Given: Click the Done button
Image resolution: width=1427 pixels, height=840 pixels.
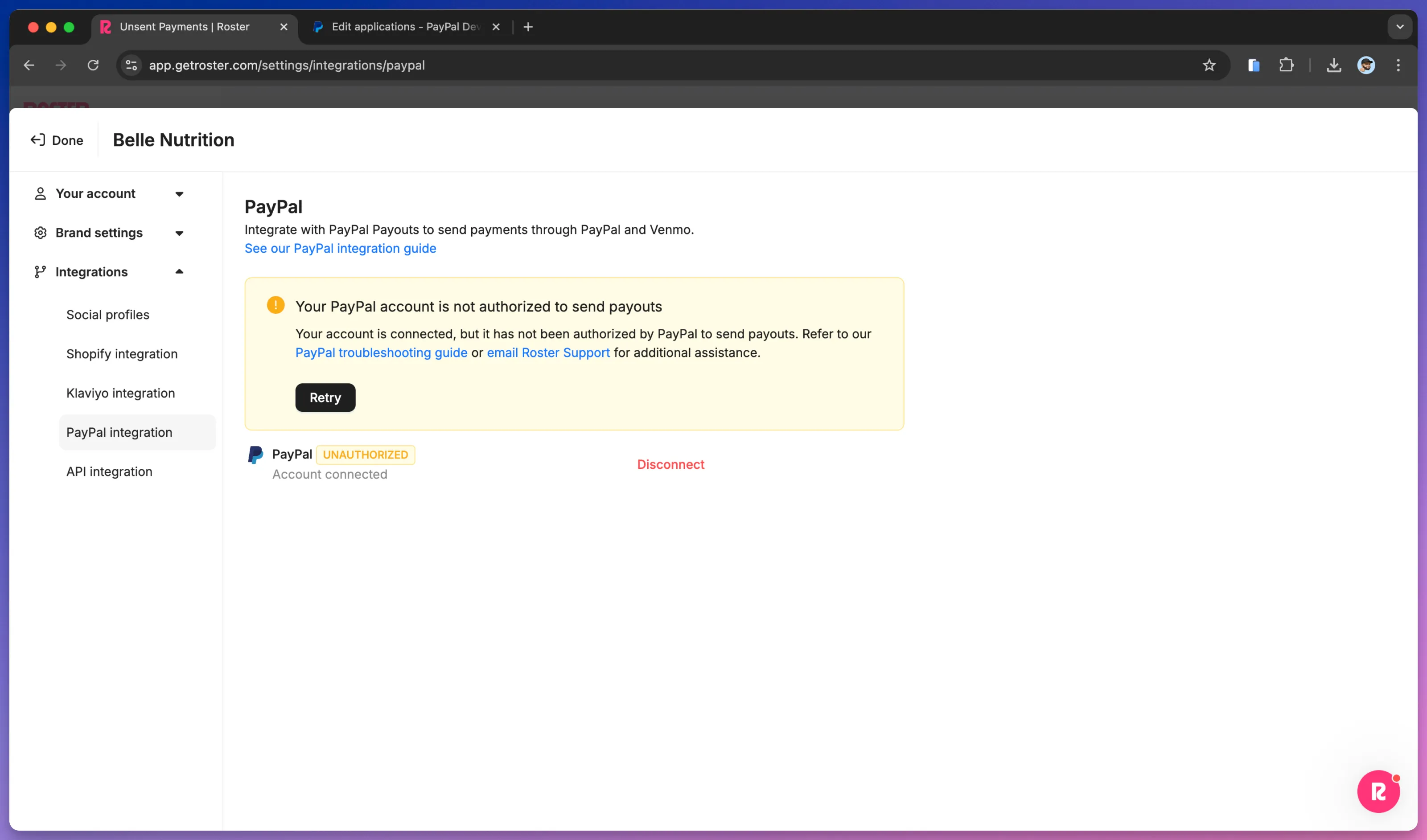Looking at the screenshot, I should point(57,140).
